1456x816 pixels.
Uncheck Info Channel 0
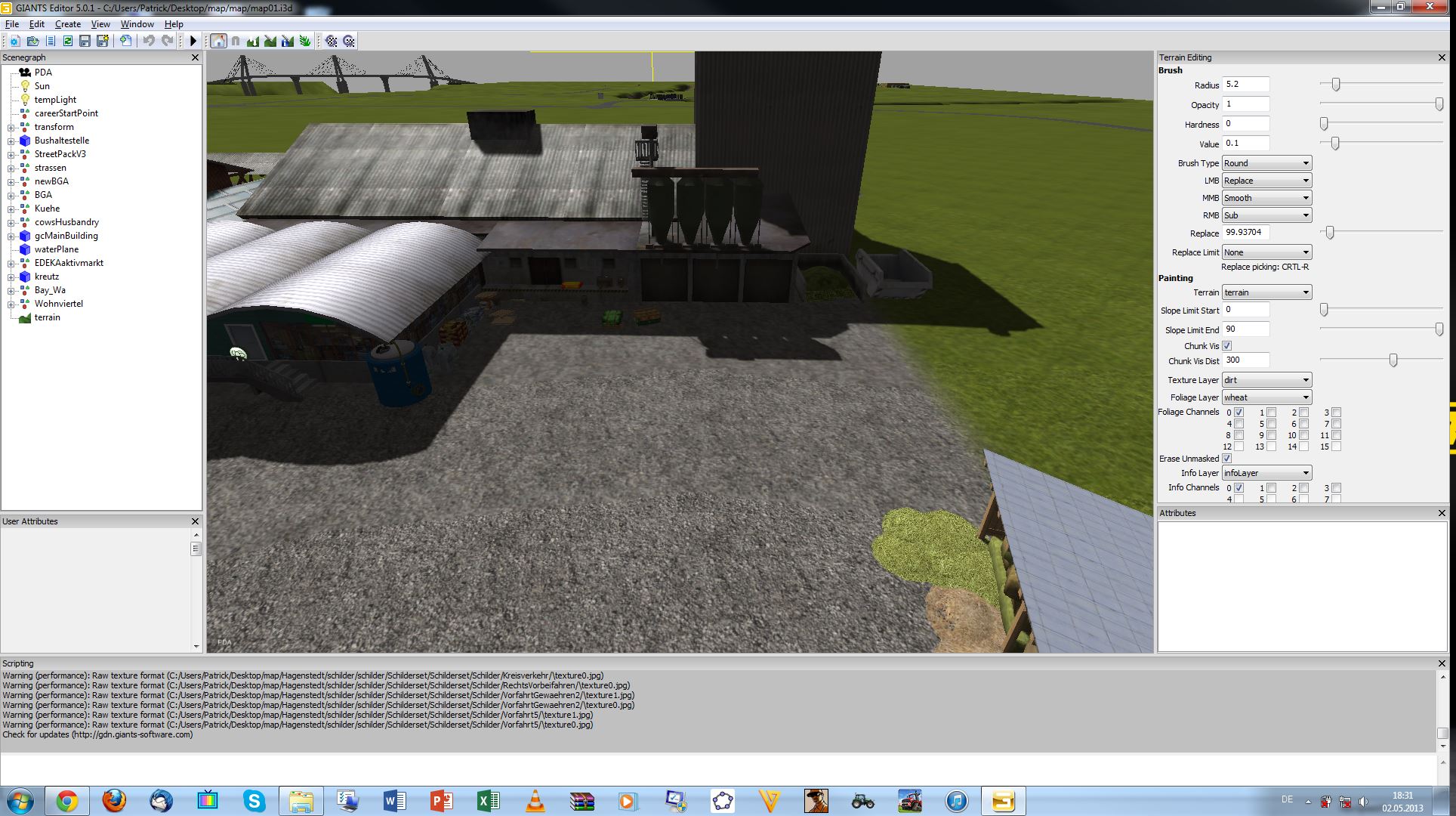coord(1239,488)
